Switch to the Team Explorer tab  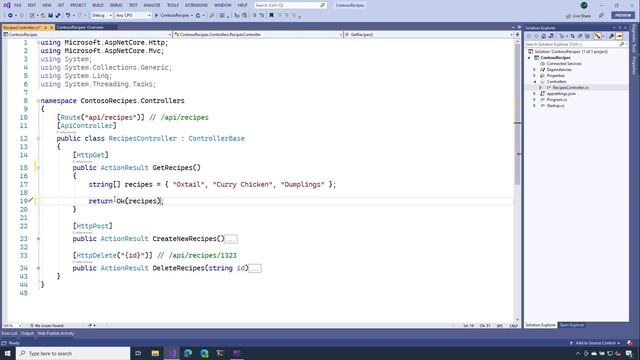(x=572, y=325)
